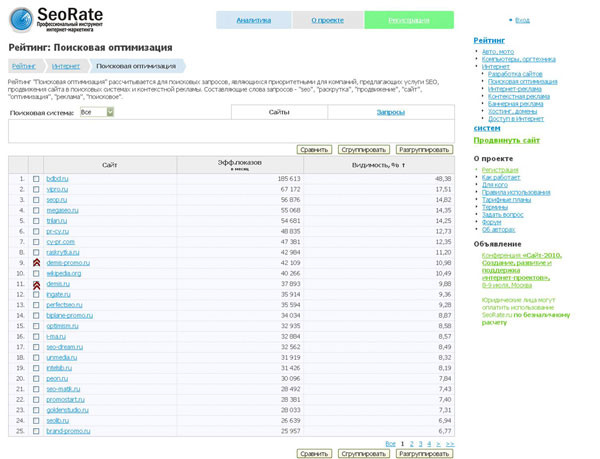This screenshot has width=600, height=459.
Task: Click the upper Разгруппировать button
Action: coord(424,150)
